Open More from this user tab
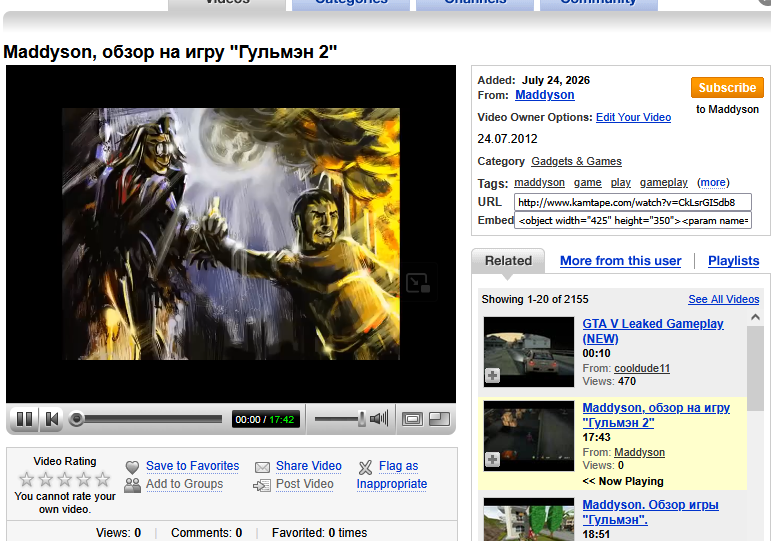The width and height of the screenshot is (771, 541). click(x=621, y=261)
